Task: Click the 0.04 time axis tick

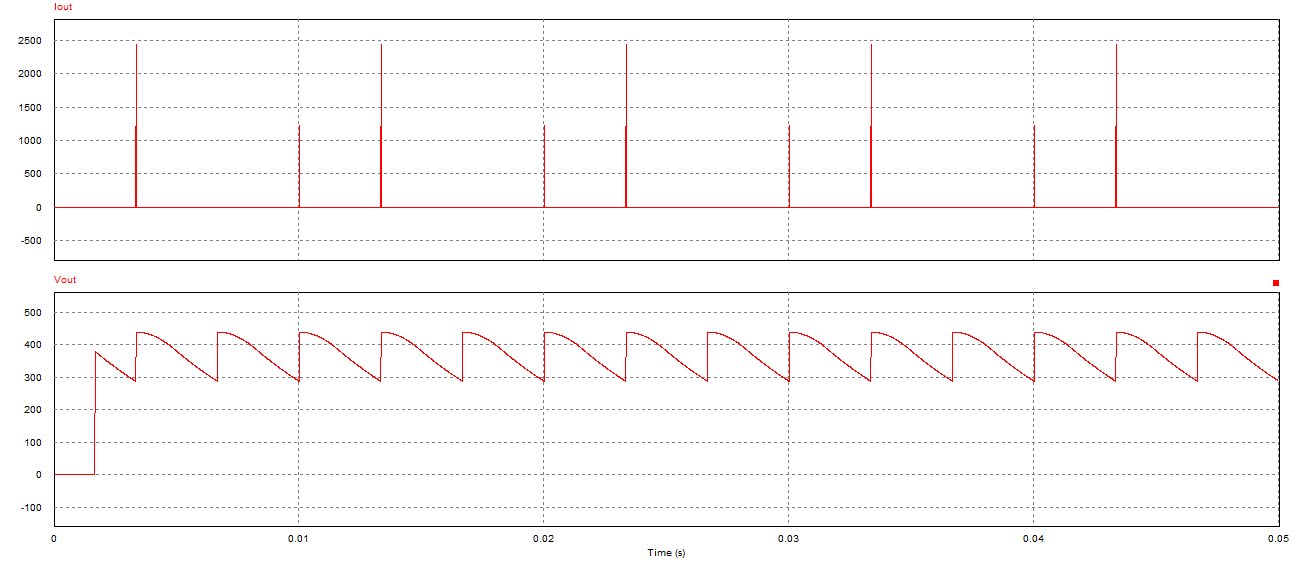Action: (1034, 539)
